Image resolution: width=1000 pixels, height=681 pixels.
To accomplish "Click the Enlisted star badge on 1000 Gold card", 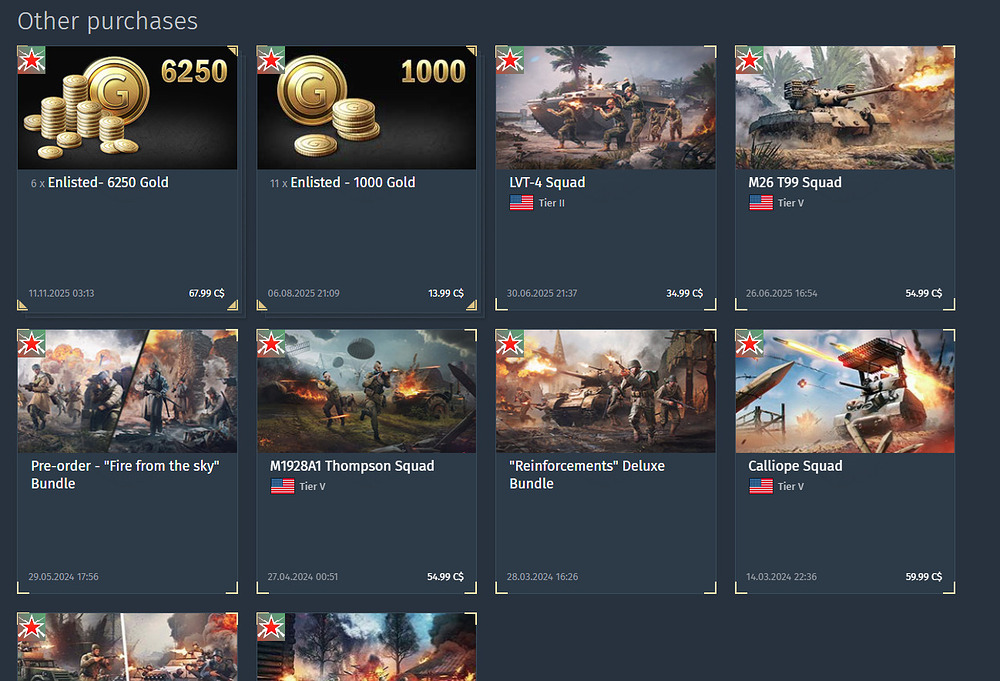I will [271, 60].
